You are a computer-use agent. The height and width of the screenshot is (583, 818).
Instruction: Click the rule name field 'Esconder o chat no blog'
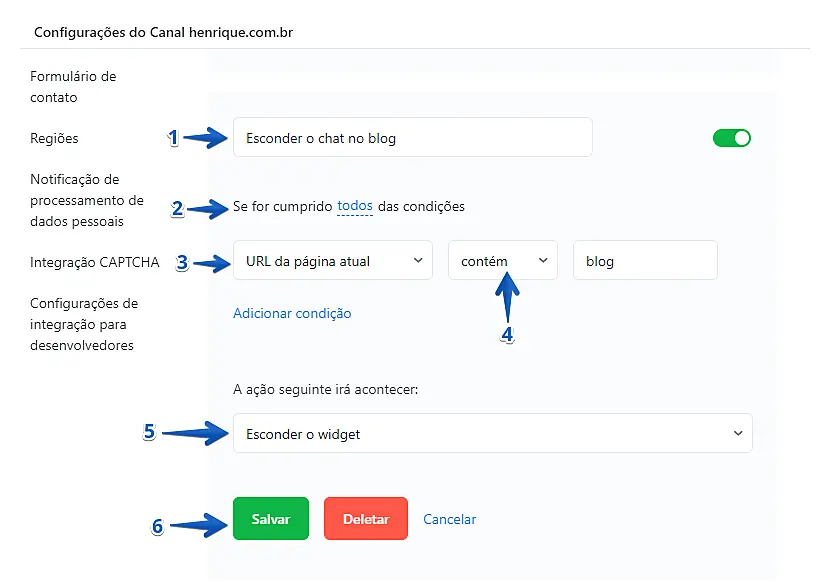(412, 138)
